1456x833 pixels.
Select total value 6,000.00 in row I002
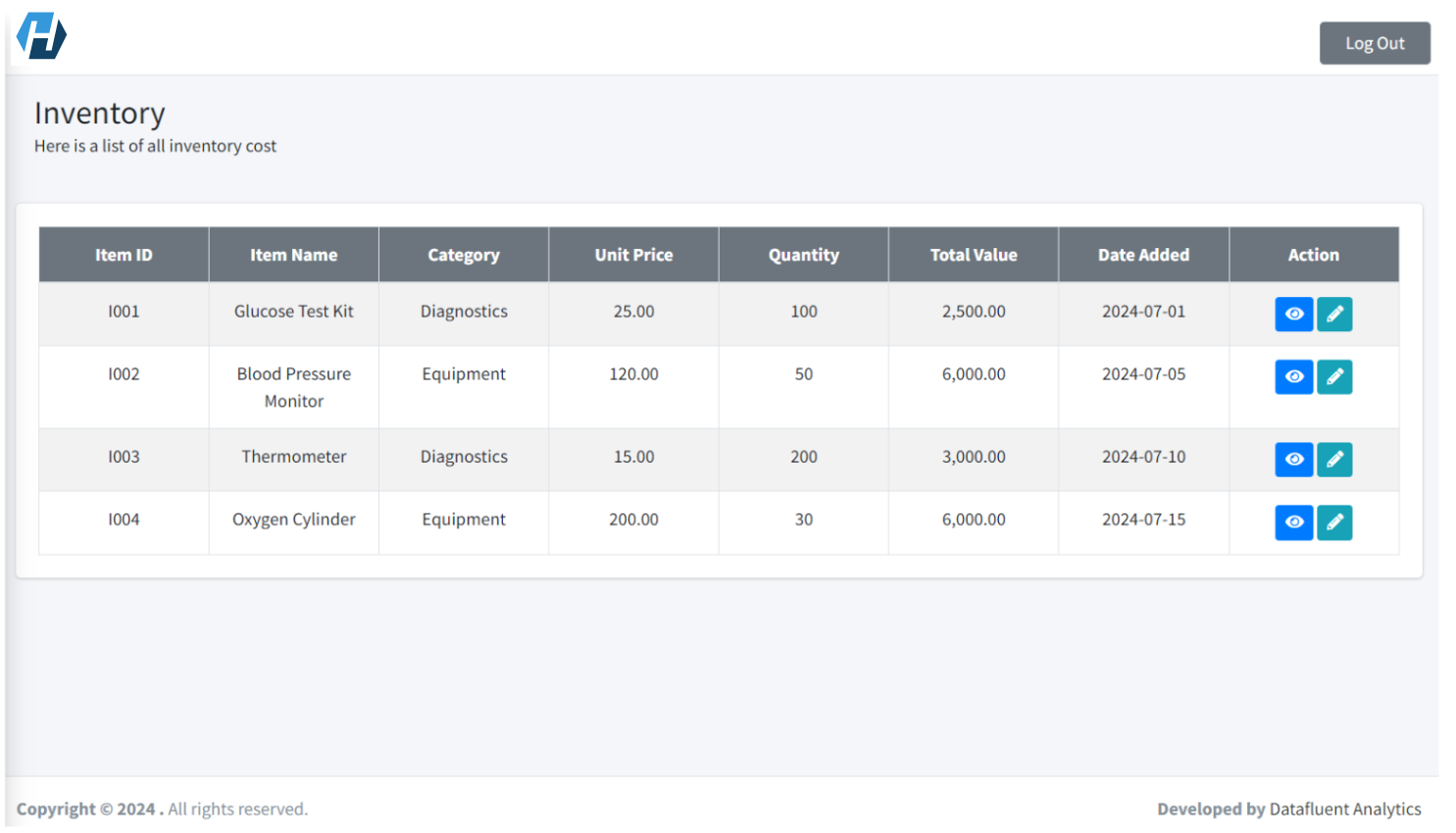pyautogui.click(x=974, y=374)
